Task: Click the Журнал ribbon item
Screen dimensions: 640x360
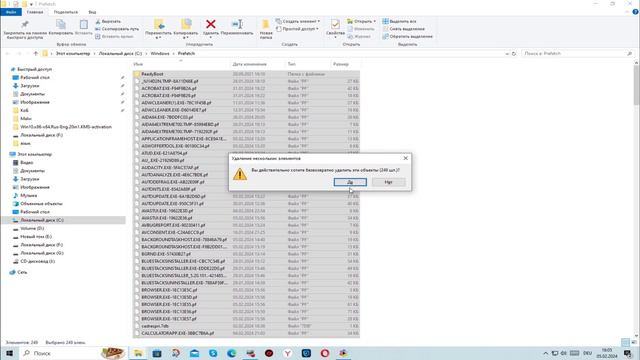Action: pos(359,36)
